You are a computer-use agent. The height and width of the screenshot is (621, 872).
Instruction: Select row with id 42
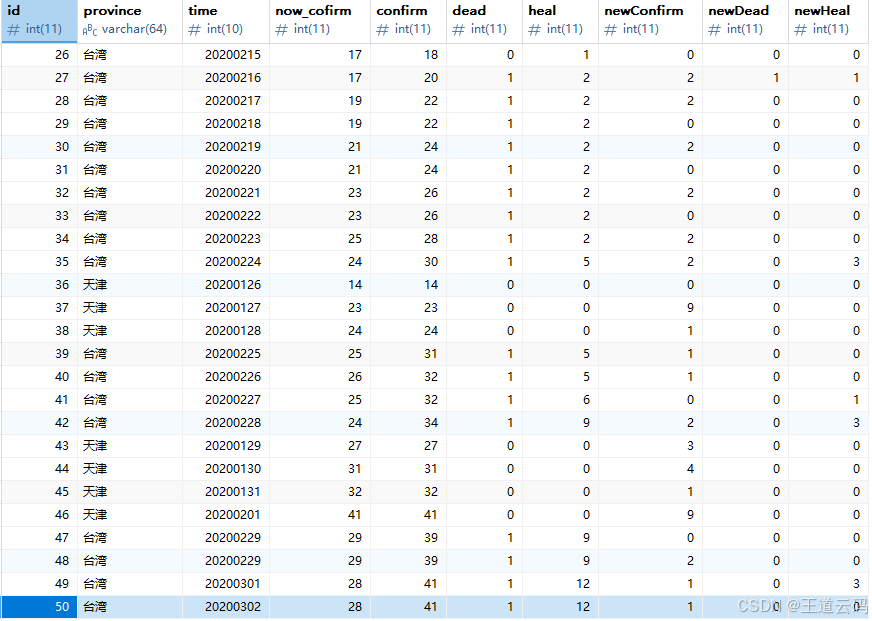click(434, 423)
